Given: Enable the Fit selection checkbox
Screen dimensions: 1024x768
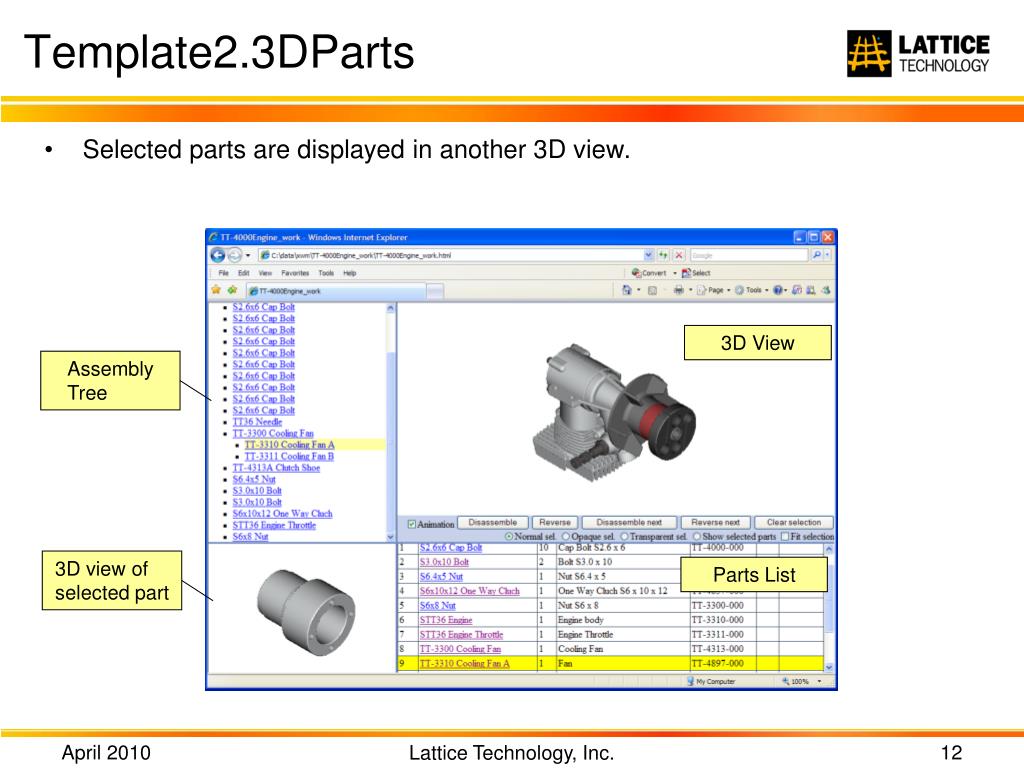Looking at the screenshot, I should 785,536.
